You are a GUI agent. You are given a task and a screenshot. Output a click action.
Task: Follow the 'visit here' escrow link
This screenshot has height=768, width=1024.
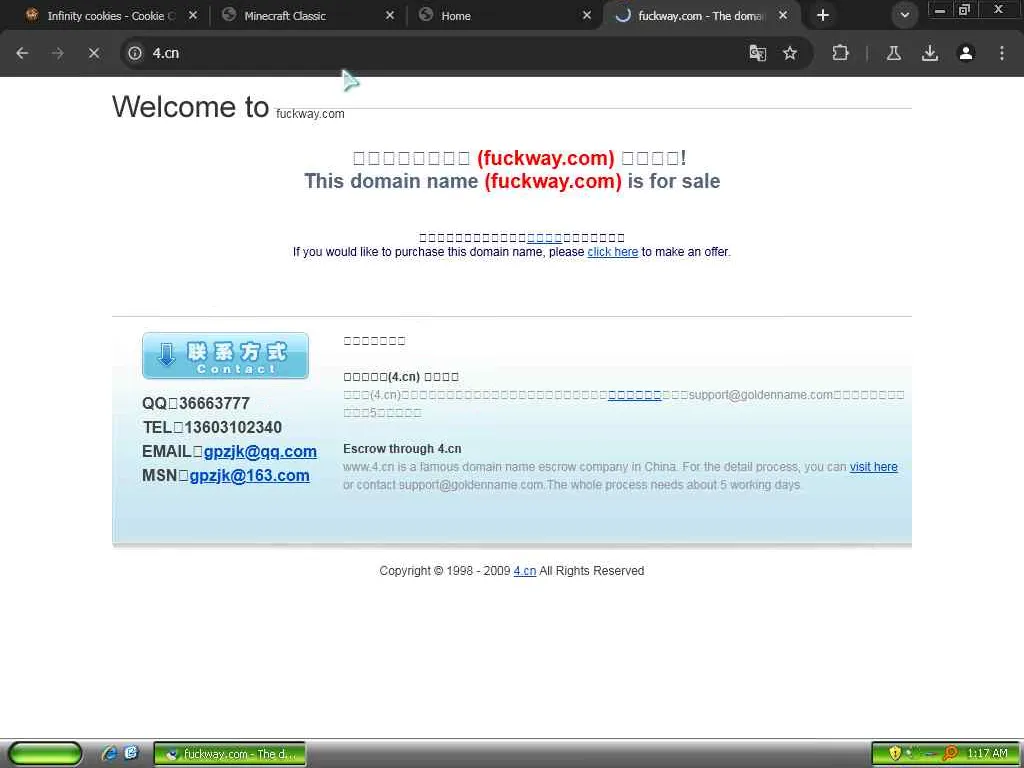pyautogui.click(x=873, y=467)
